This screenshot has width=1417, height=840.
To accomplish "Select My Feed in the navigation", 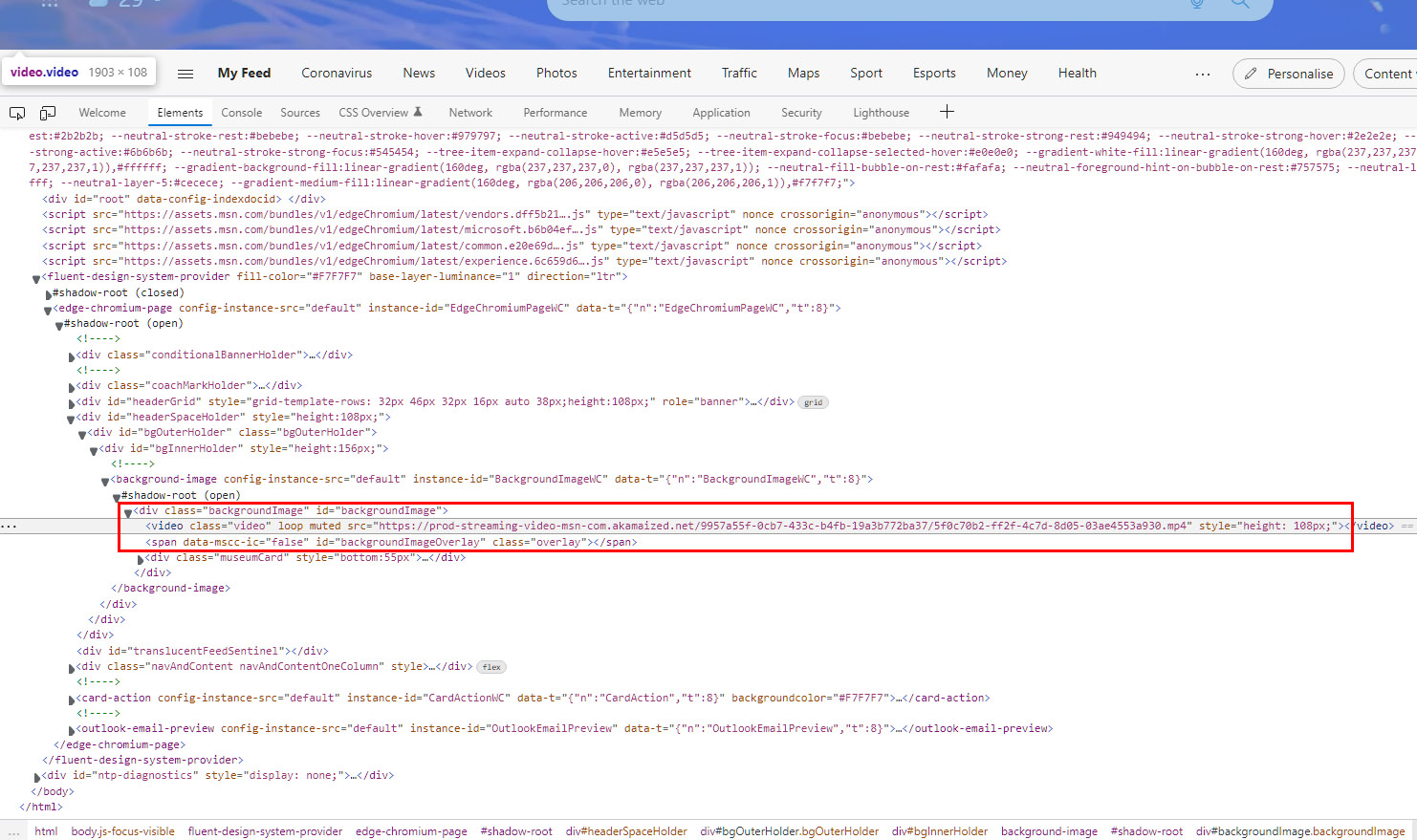I will tap(244, 73).
